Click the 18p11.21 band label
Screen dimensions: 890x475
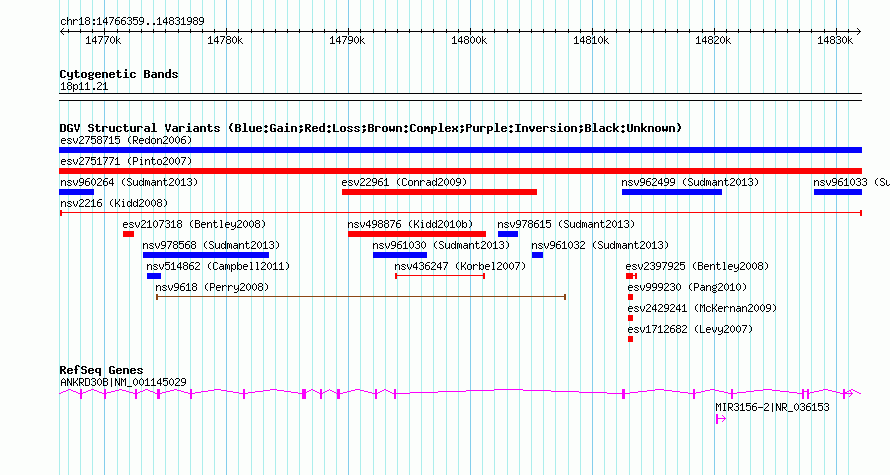[x=84, y=87]
